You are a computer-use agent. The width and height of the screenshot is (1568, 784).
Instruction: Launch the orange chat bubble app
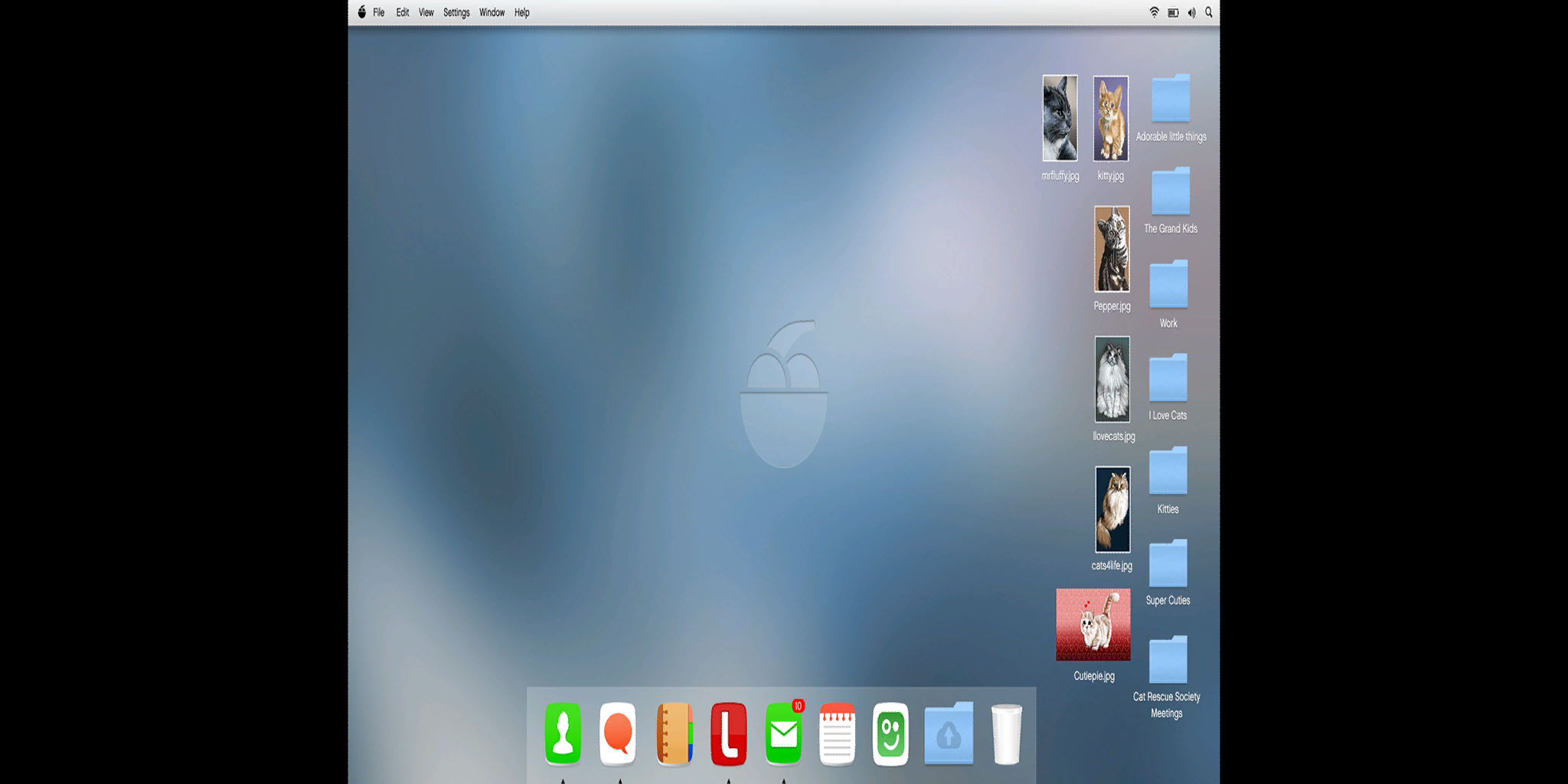[x=618, y=733]
